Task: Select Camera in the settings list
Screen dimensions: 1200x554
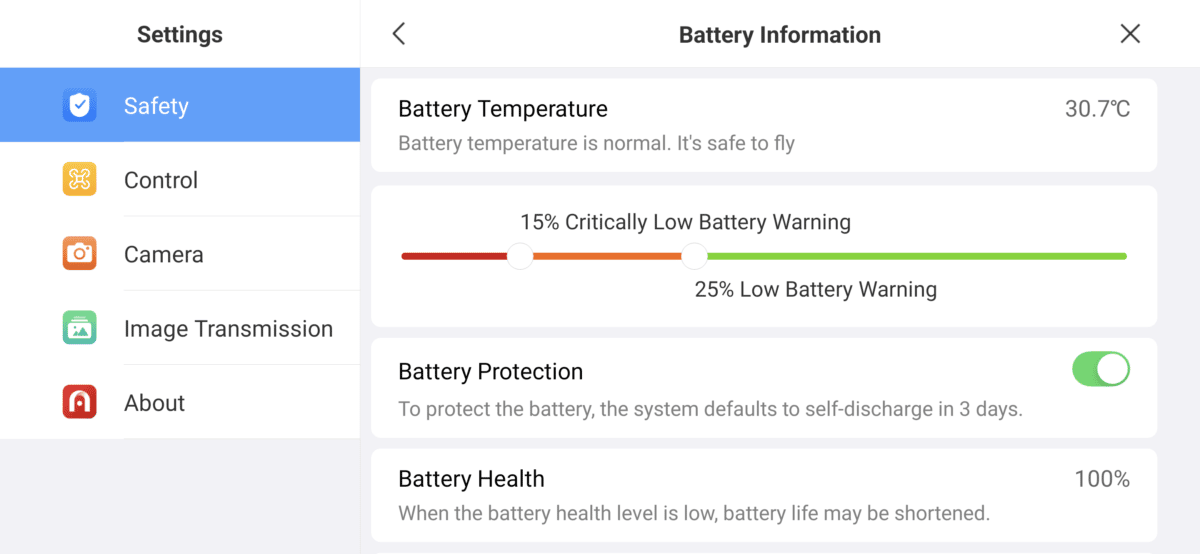Action: [x=180, y=254]
